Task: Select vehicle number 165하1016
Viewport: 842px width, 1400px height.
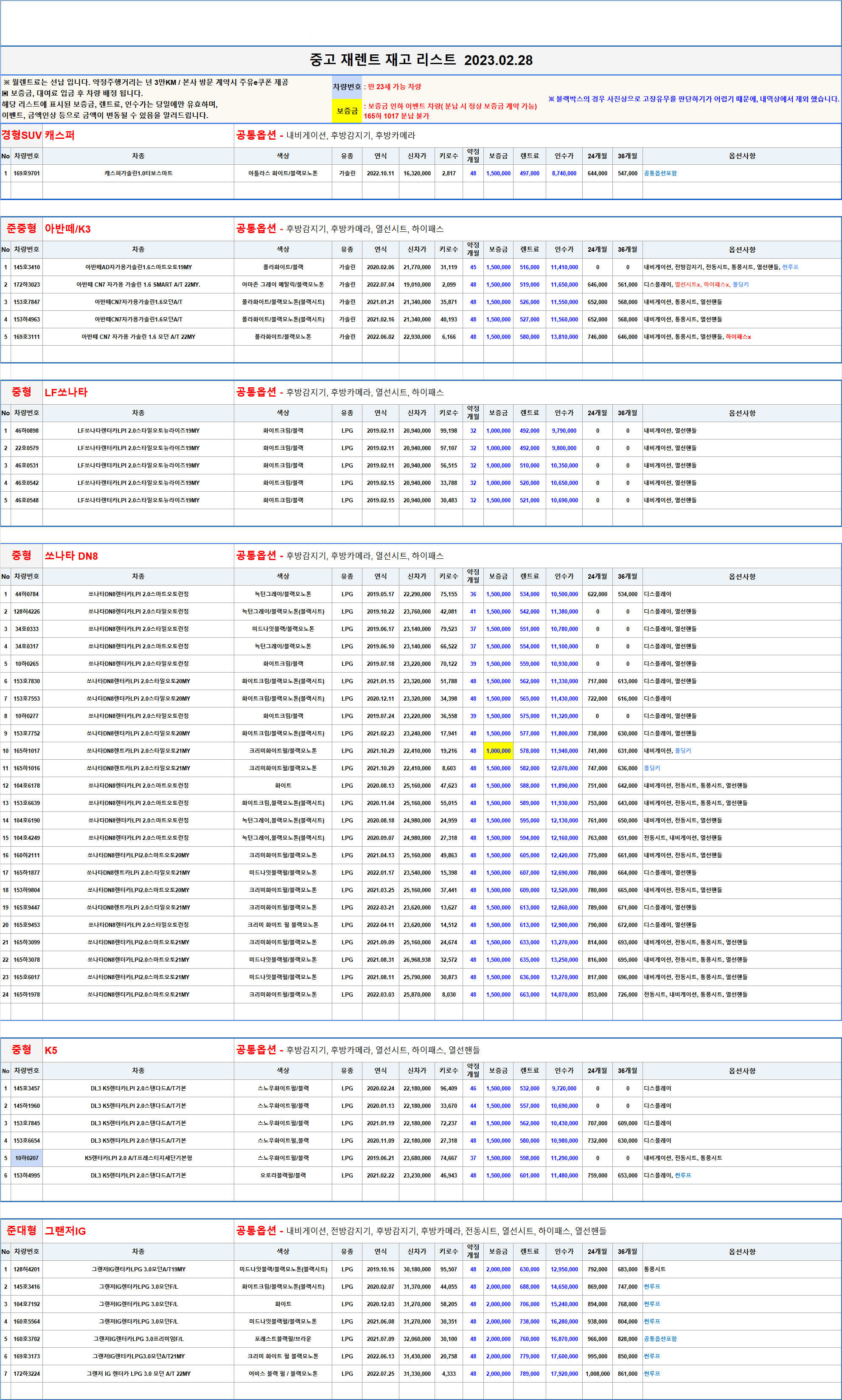Action: click(27, 768)
